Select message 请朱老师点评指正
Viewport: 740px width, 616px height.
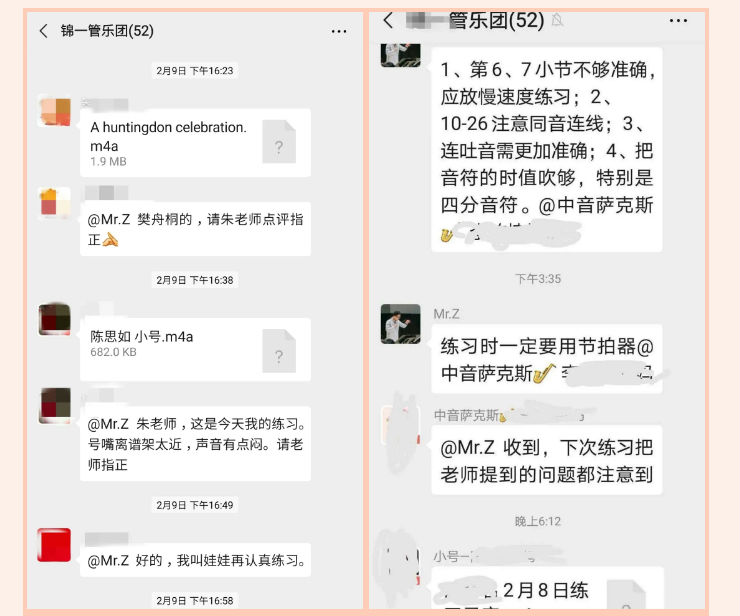(x=195, y=229)
